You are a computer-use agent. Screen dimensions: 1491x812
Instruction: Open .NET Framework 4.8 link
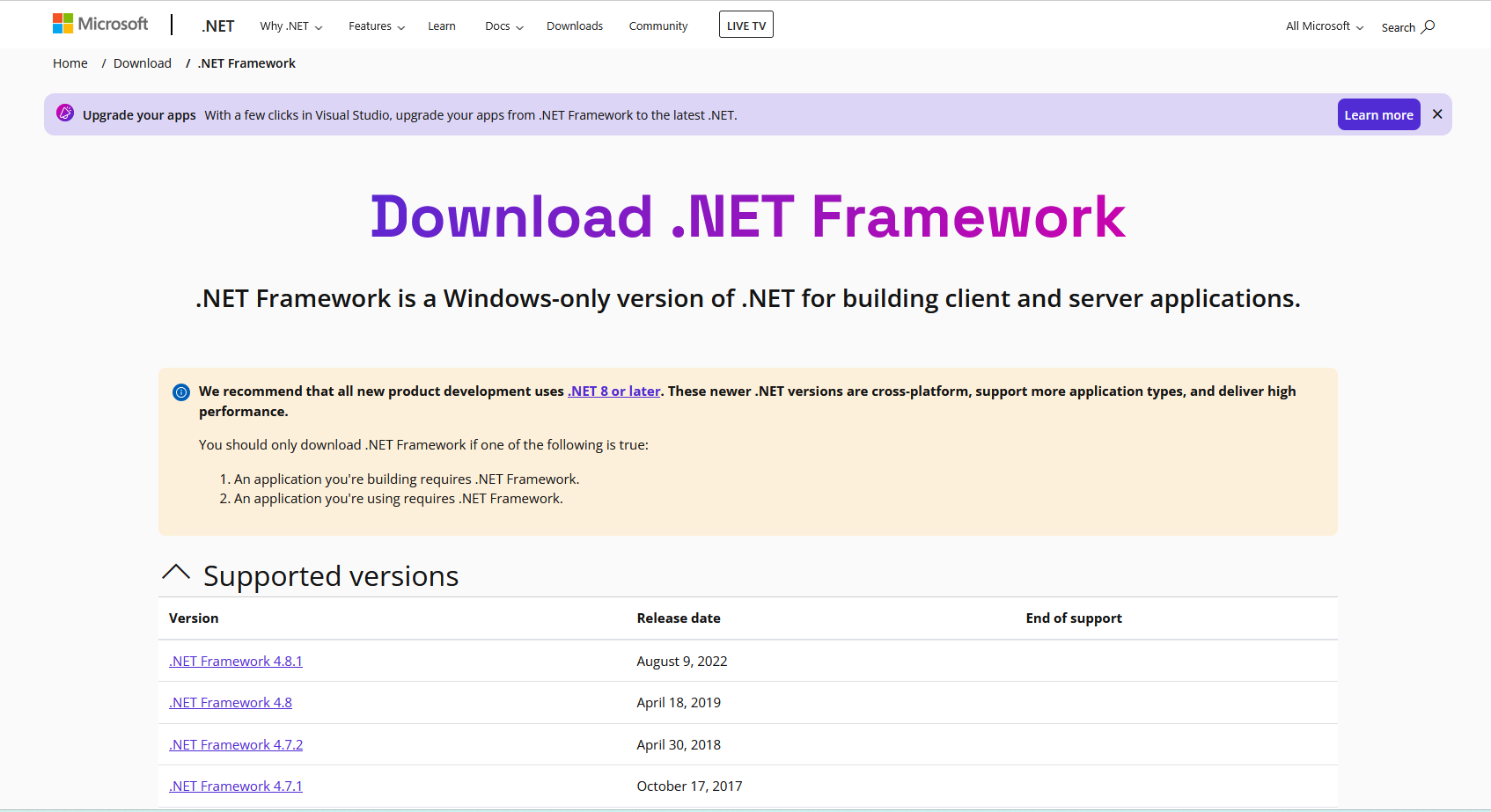231,703
